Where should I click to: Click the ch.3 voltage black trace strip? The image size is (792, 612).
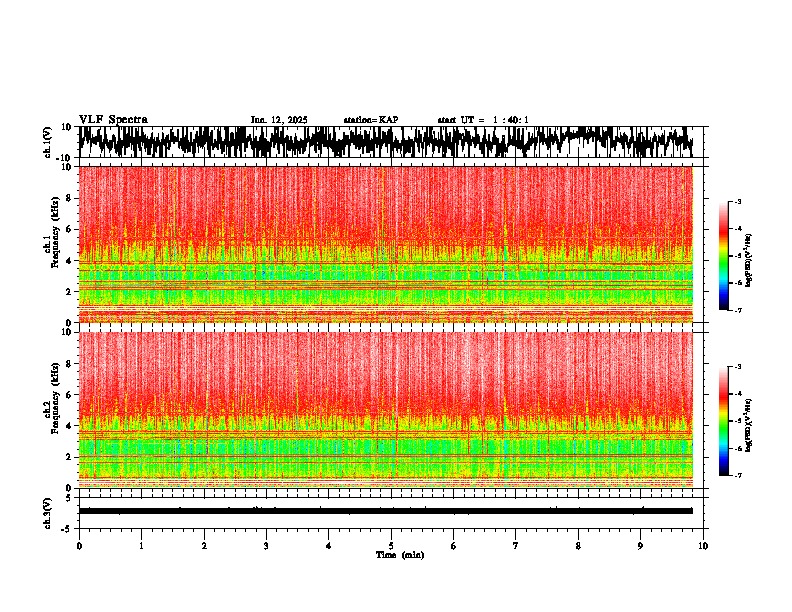(386, 511)
